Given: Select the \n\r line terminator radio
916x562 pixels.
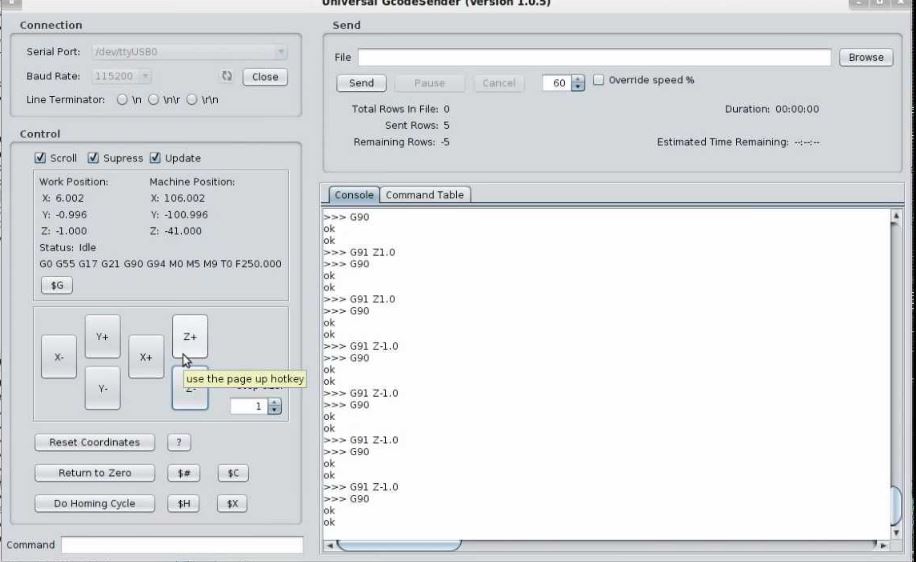Looking at the screenshot, I should (x=154, y=99).
